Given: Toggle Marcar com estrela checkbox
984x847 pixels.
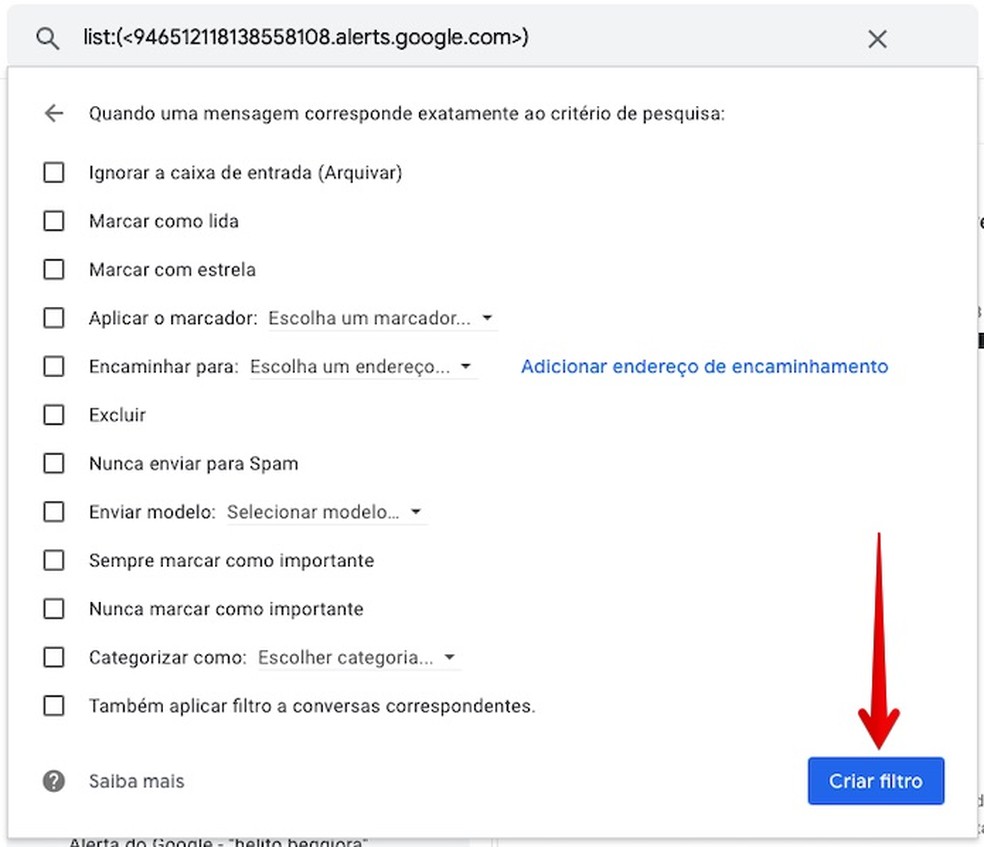Looking at the screenshot, I should (x=54, y=270).
